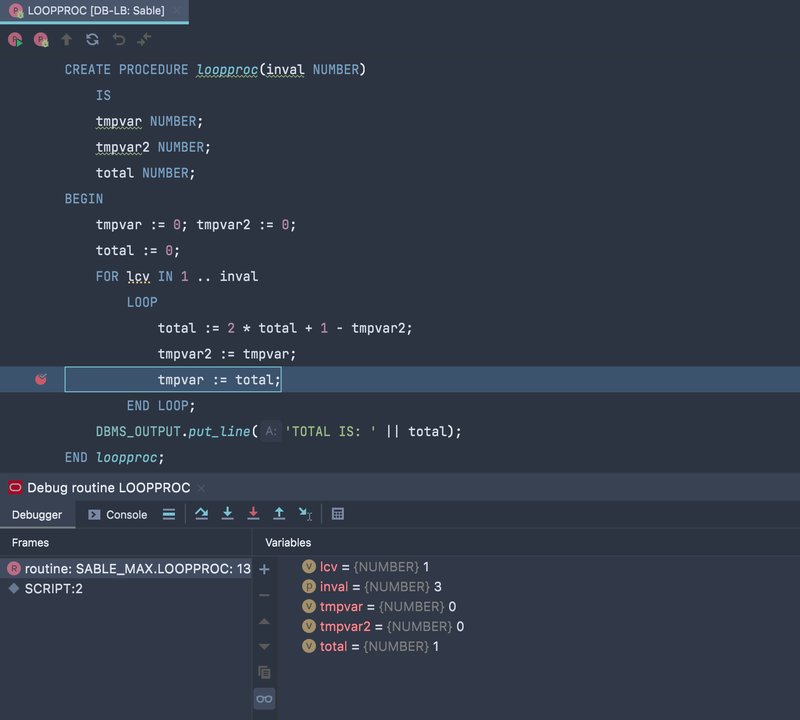Image resolution: width=800 pixels, height=720 pixels.
Task: Refresh the routine source with the circular arrows icon
Action: click(92, 39)
